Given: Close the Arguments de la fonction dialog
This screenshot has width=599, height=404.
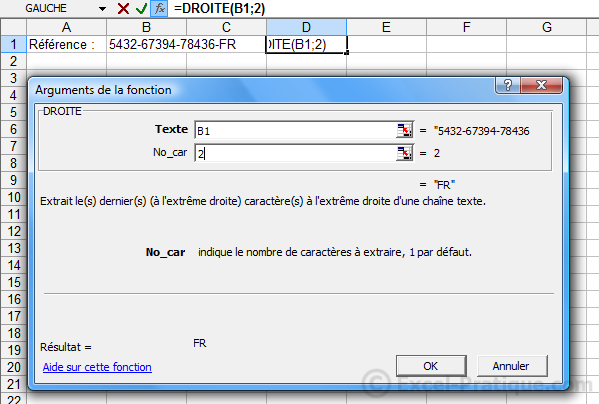Looking at the screenshot, I should coord(541,85).
